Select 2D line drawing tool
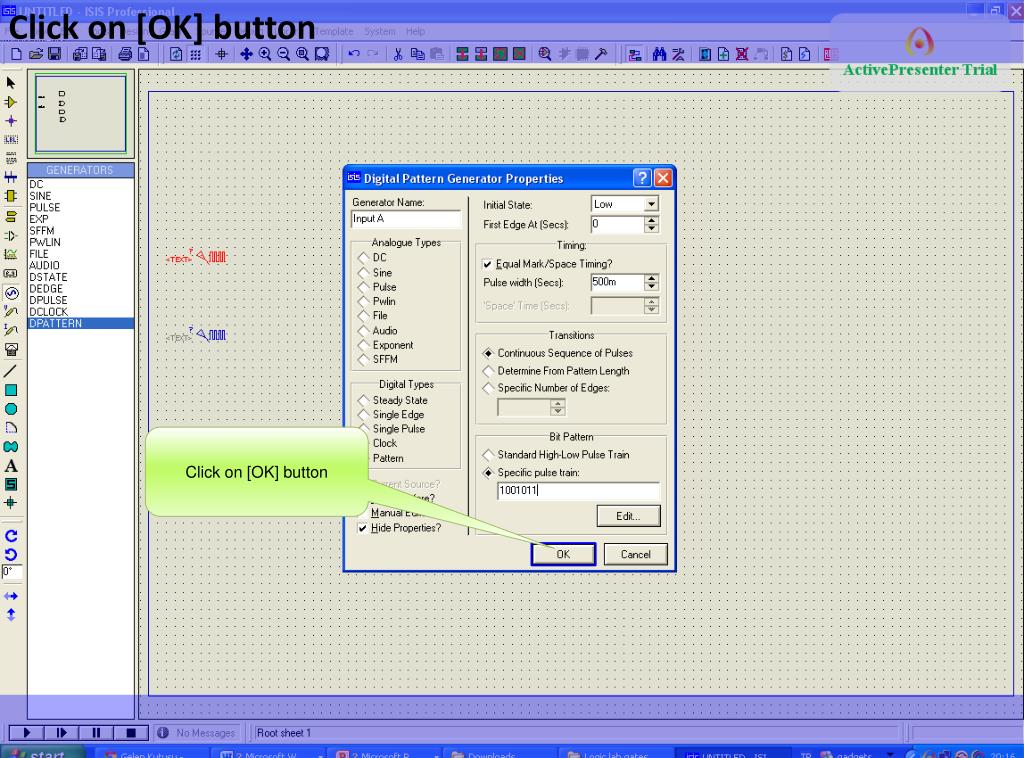Viewport: 1024px width, 758px height. click(x=11, y=371)
